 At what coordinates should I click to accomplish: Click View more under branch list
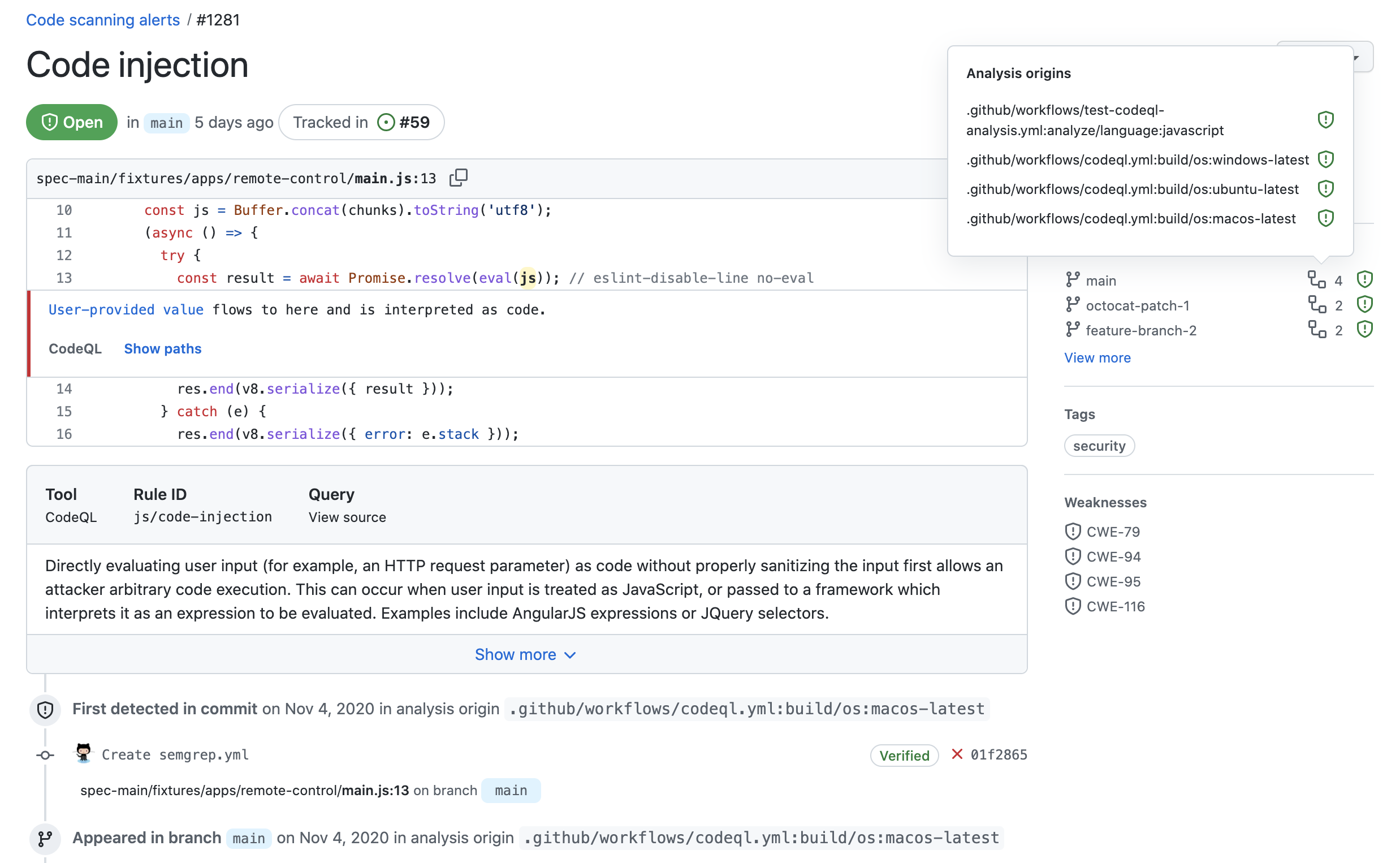tap(1097, 357)
